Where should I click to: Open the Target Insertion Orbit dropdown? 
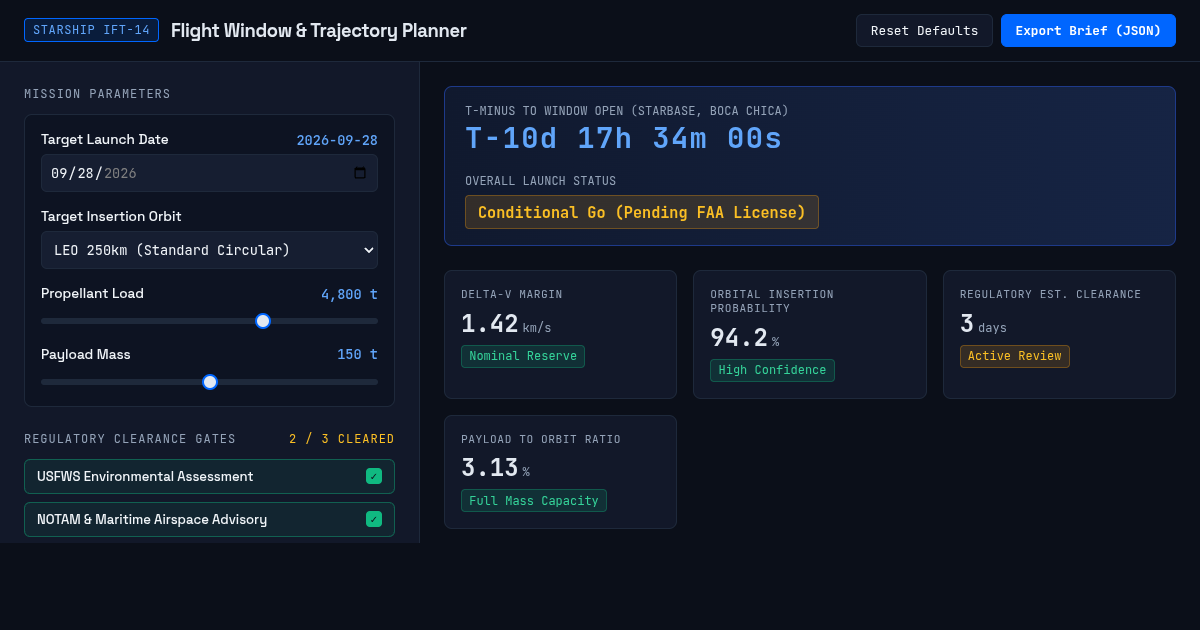(x=209, y=250)
